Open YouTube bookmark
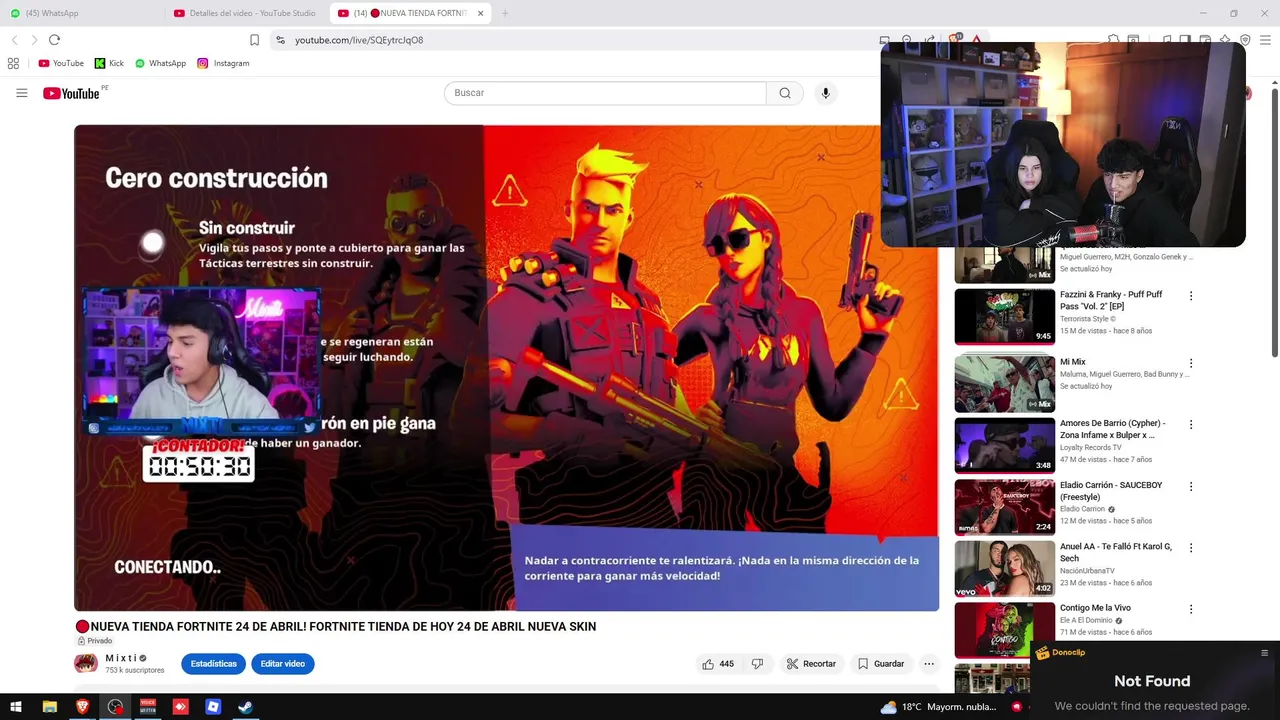The width and height of the screenshot is (1280, 720). (61, 63)
